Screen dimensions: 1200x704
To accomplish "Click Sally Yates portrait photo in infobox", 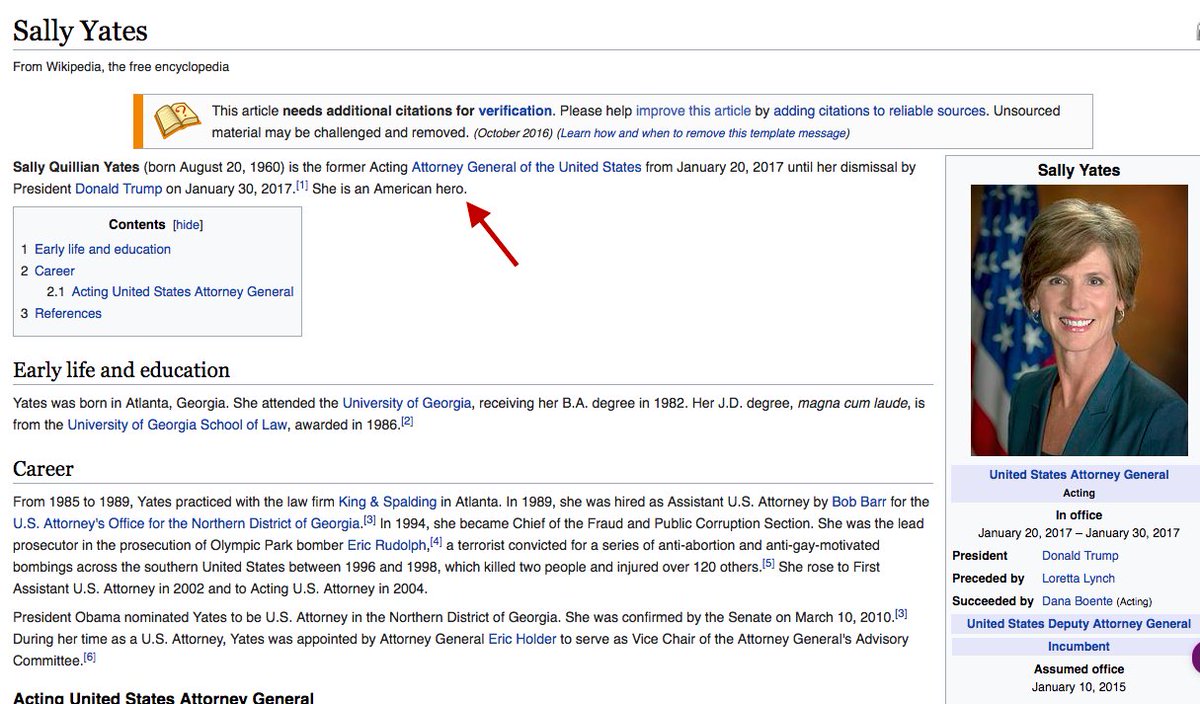I will 1079,320.
